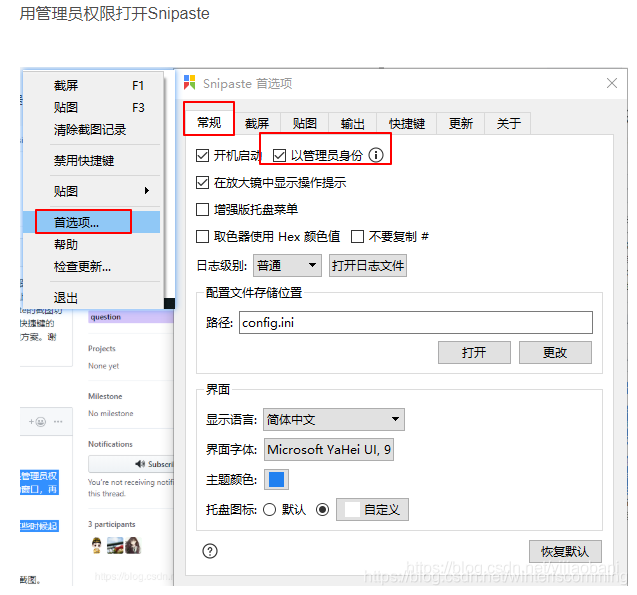This screenshot has width=637, height=595.
Task: Select the 默认 tray icon radio button
Action: click(269, 509)
